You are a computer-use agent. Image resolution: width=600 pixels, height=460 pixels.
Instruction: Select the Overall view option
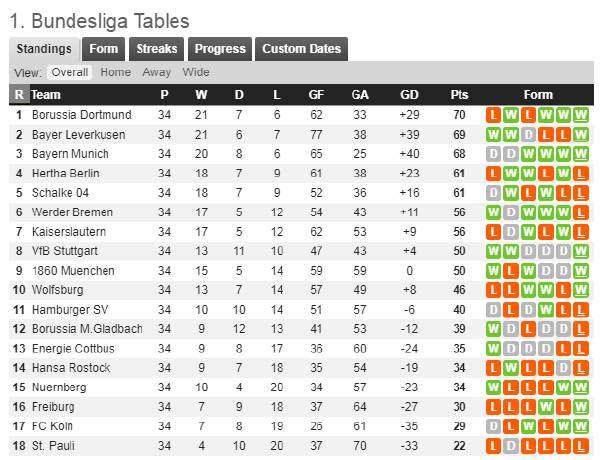tap(70, 72)
